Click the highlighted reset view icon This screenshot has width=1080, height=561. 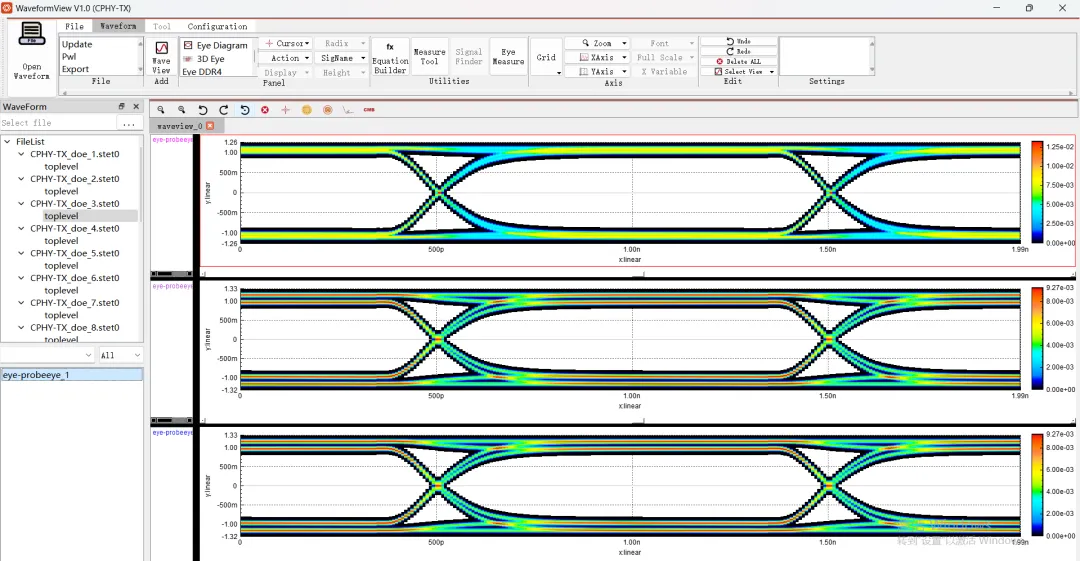coord(245,110)
